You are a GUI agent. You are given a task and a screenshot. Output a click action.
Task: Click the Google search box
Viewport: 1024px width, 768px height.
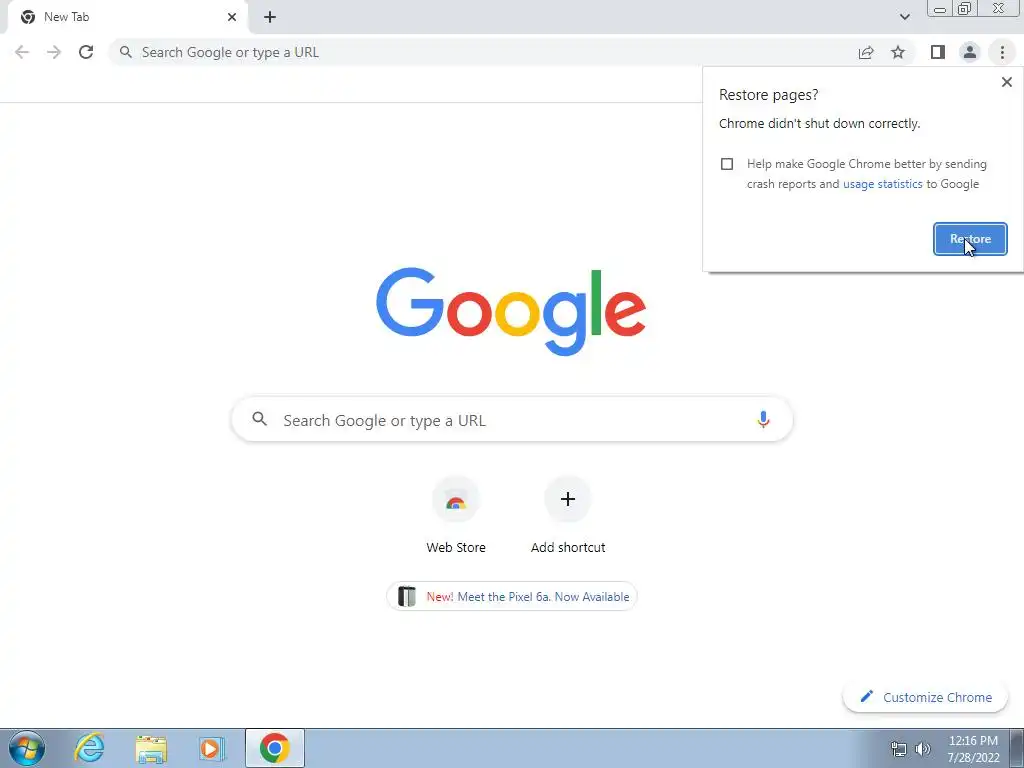[x=512, y=419]
